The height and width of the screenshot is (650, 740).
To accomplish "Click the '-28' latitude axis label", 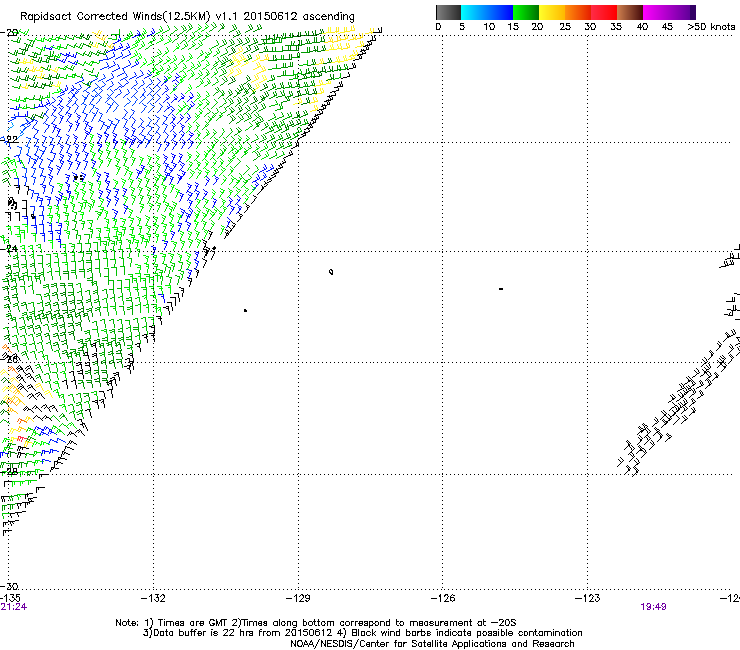I will 9,471.
